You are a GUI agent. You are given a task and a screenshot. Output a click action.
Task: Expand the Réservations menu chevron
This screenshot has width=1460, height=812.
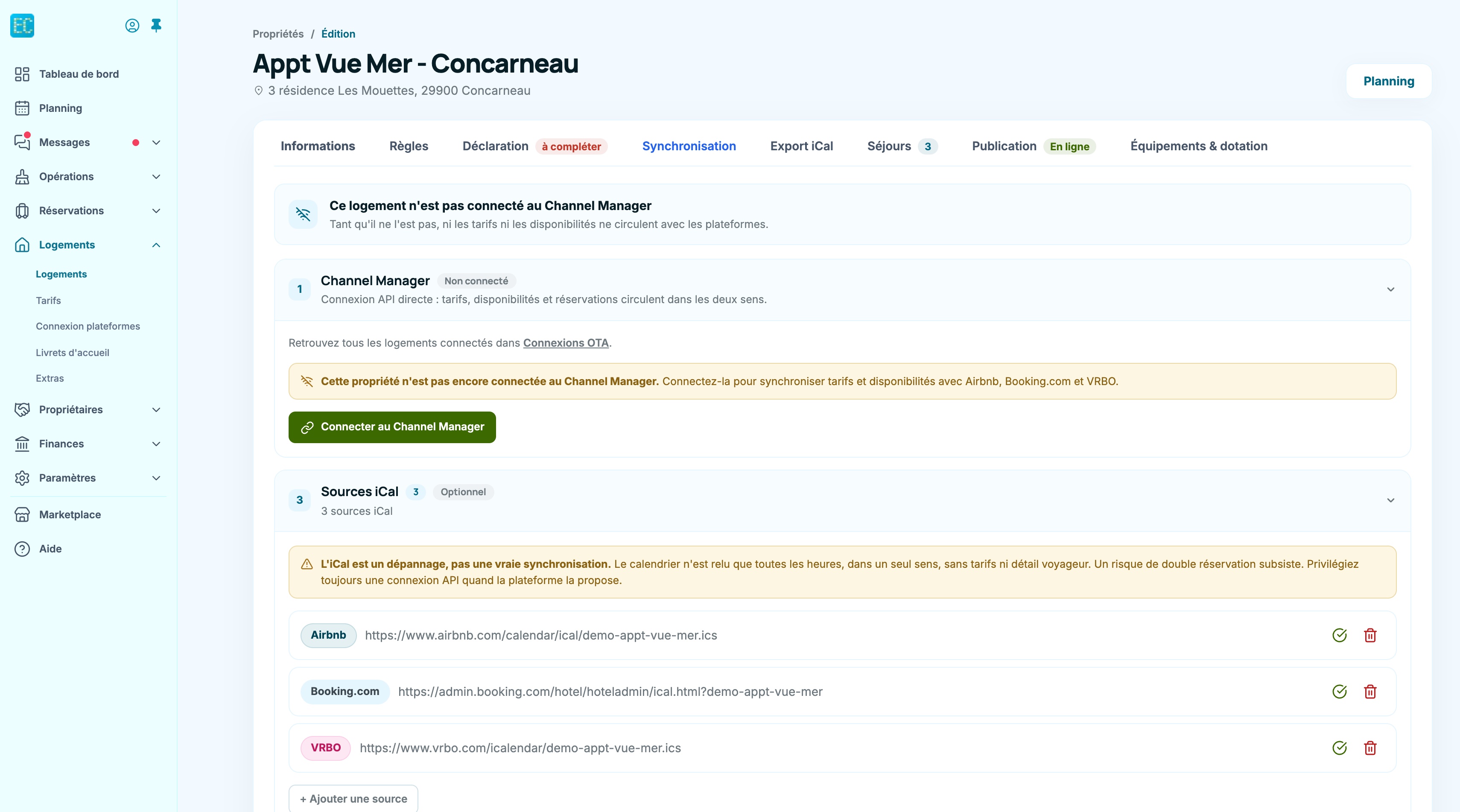[x=156, y=211]
